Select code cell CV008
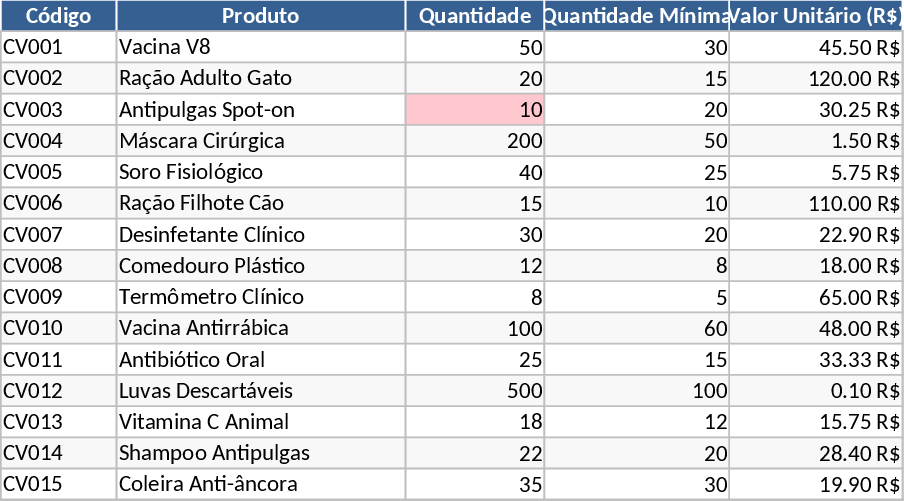 [58, 266]
